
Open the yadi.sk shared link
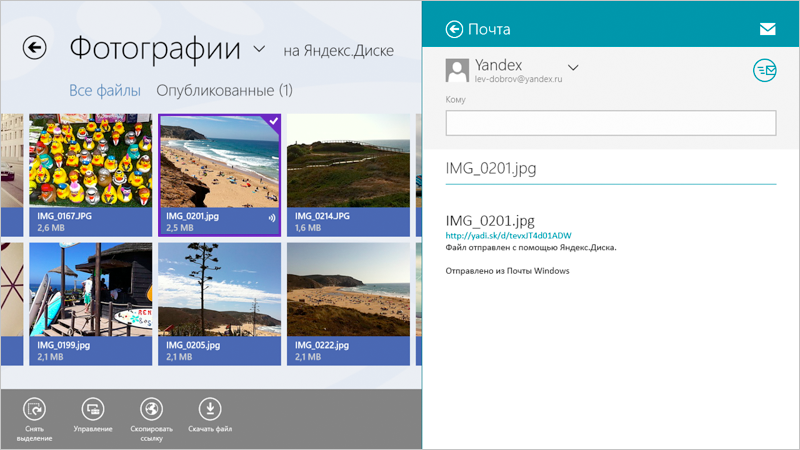point(508,236)
